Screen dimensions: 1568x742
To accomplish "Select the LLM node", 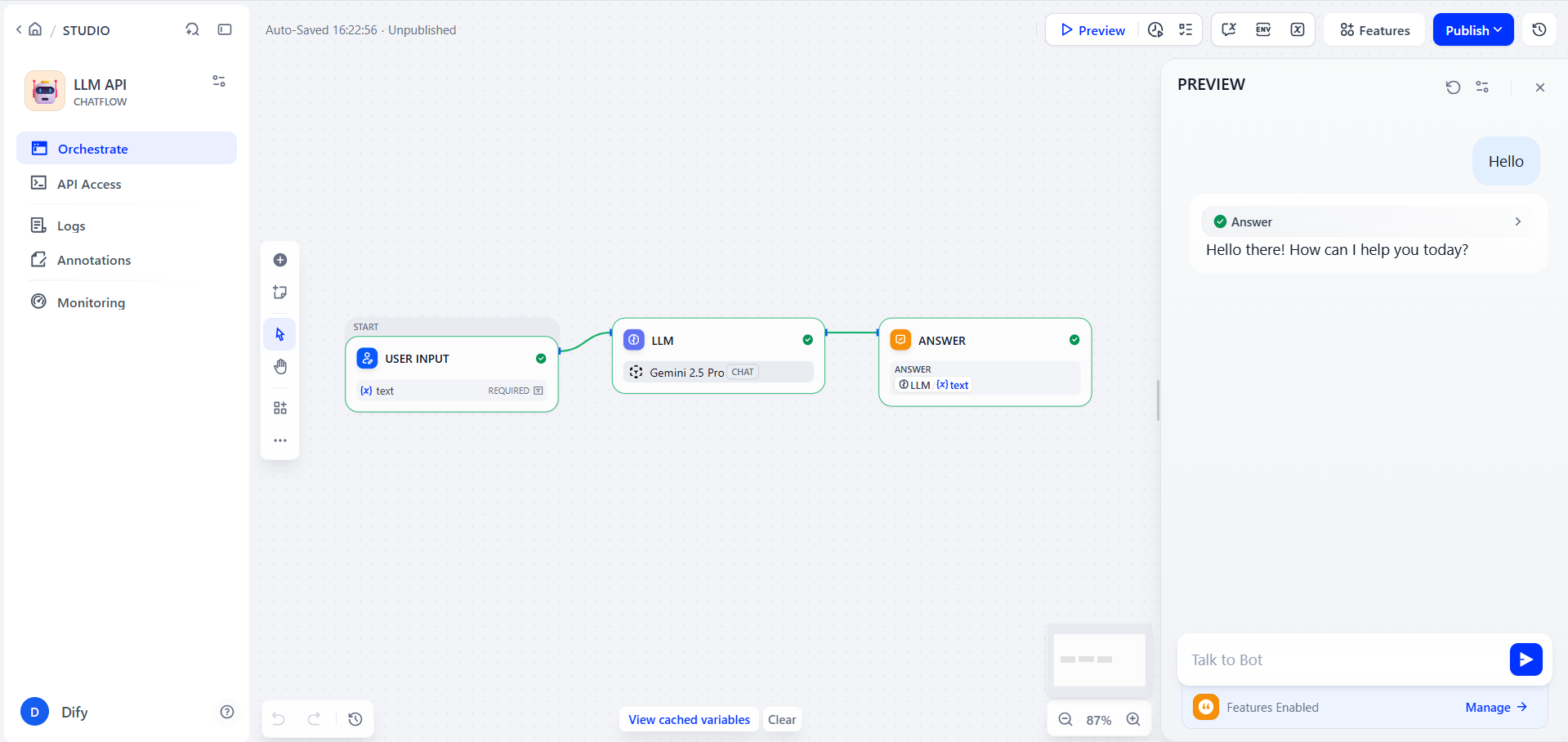I will tap(718, 355).
